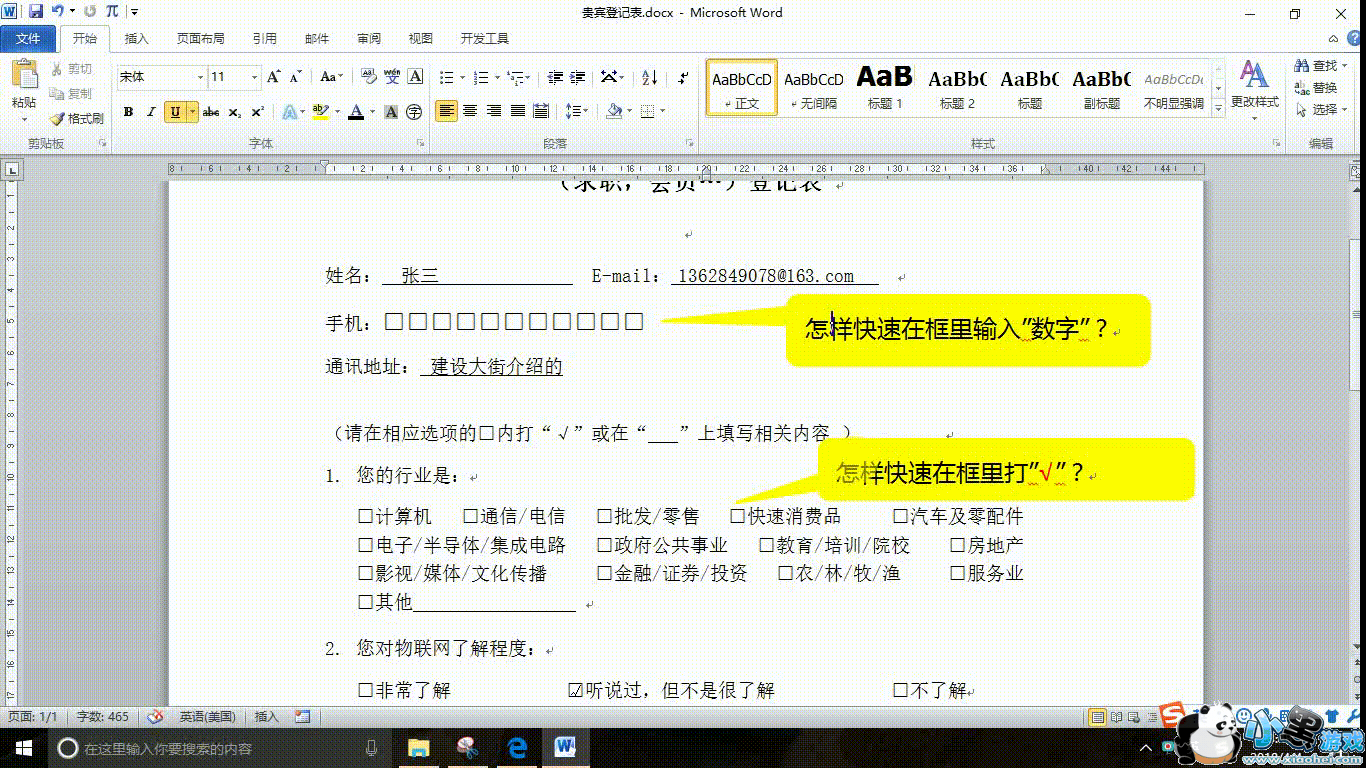This screenshot has width=1366, height=768.
Task: Switch to the 插入 (Insert) tab
Action: [136, 38]
